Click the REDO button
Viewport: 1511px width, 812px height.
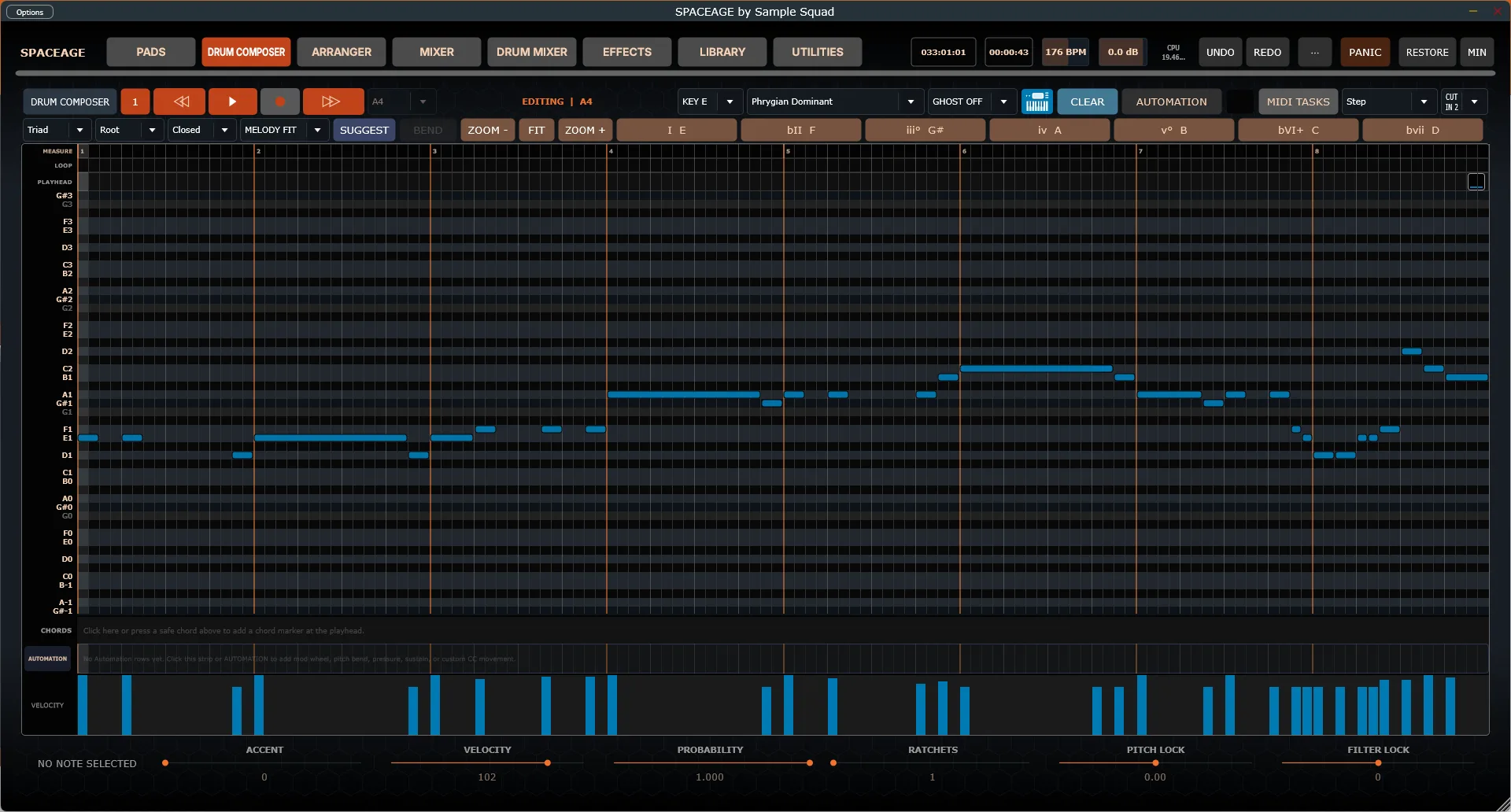[1267, 52]
